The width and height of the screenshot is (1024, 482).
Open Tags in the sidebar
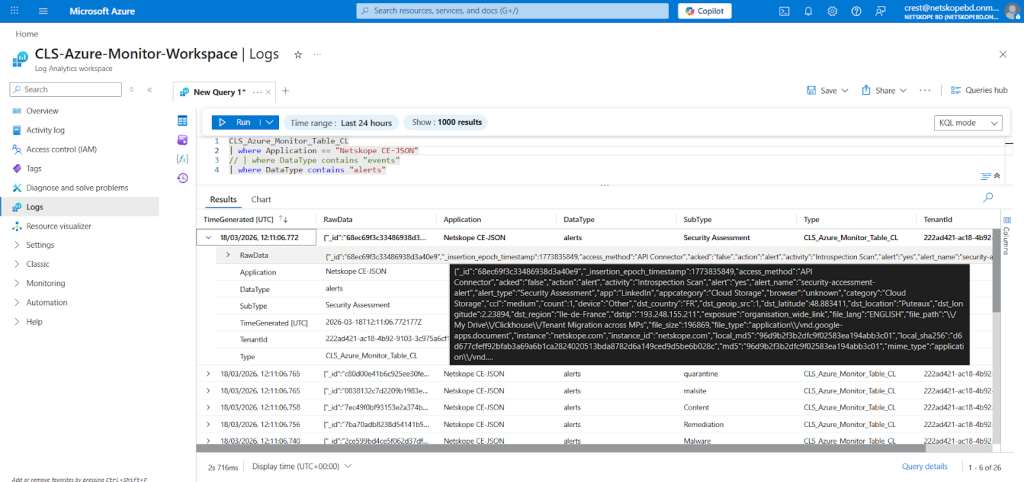point(34,169)
